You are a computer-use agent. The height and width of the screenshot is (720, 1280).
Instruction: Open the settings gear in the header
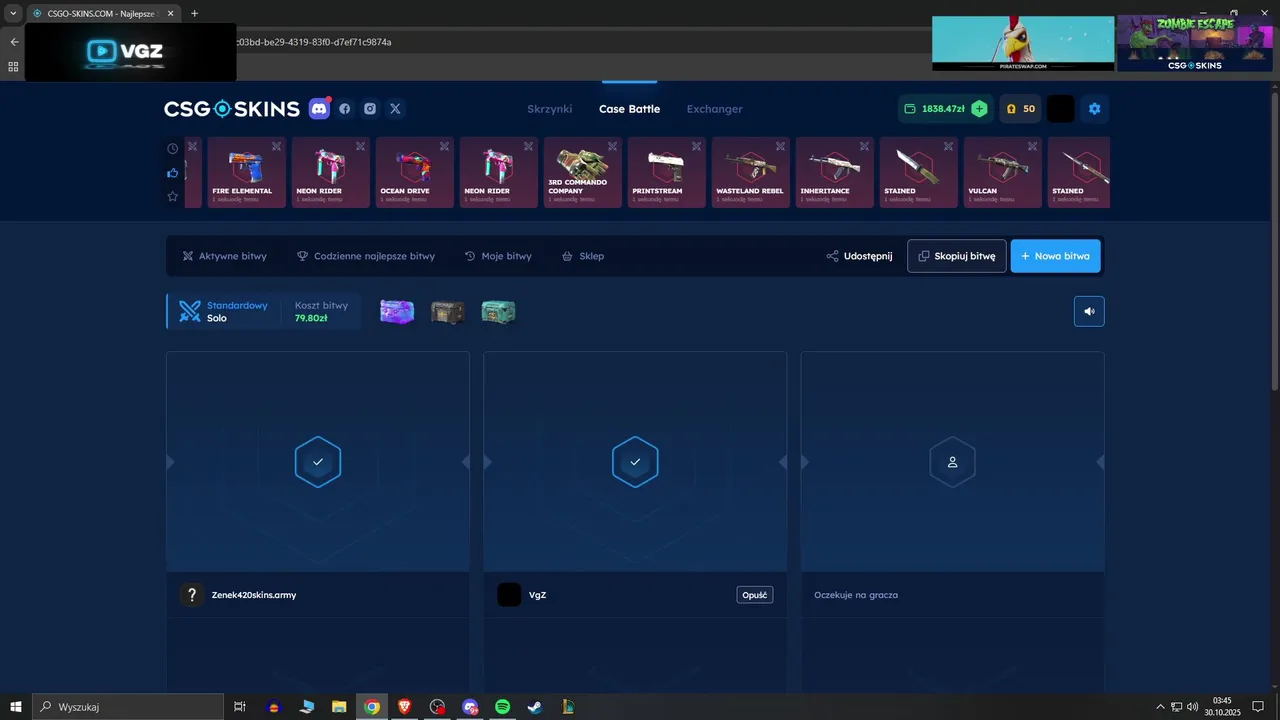click(x=1094, y=109)
